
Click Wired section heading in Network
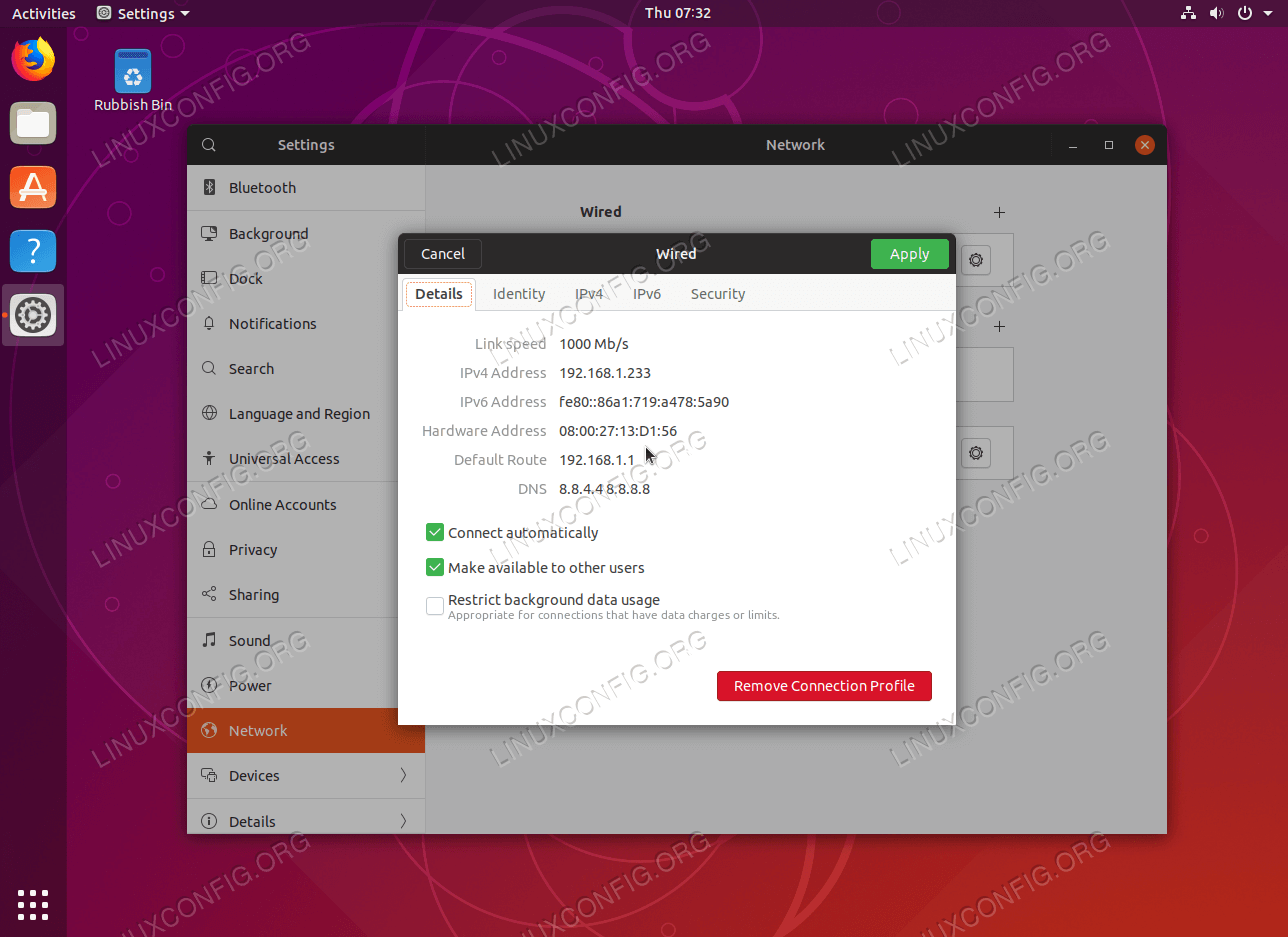[601, 212]
